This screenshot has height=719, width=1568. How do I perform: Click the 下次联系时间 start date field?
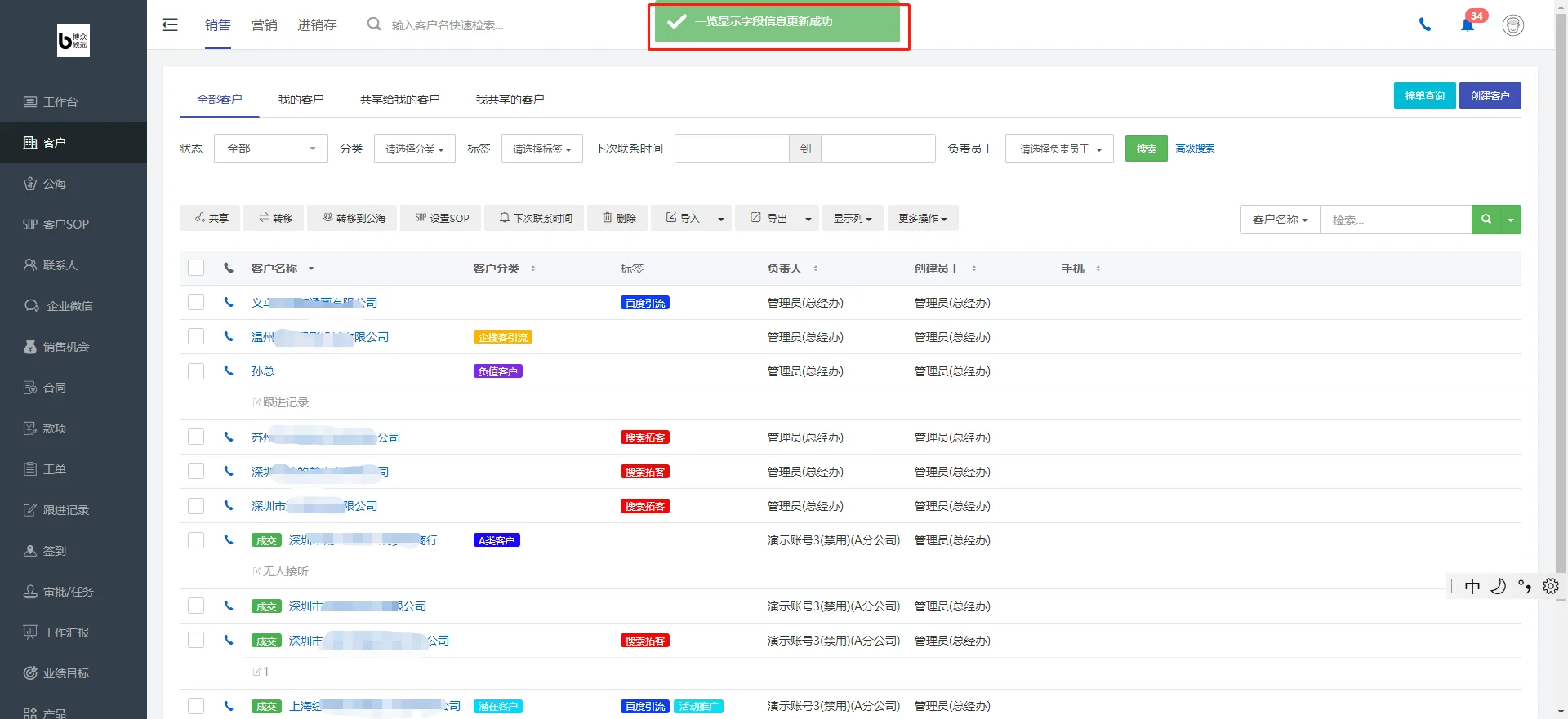pyautogui.click(x=732, y=149)
